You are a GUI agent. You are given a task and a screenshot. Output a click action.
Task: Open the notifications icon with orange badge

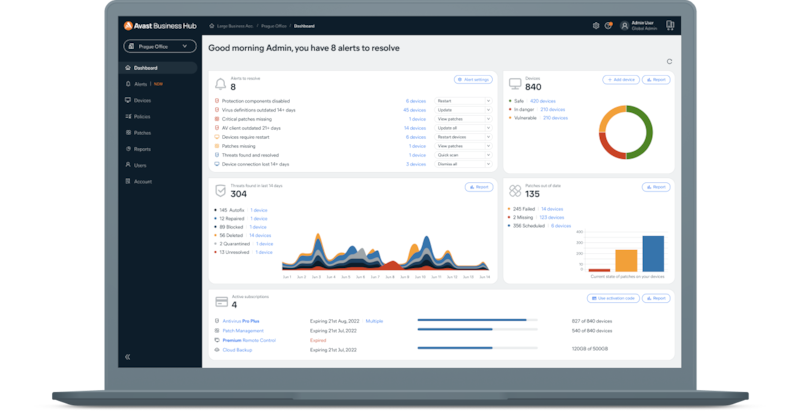[608, 25]
